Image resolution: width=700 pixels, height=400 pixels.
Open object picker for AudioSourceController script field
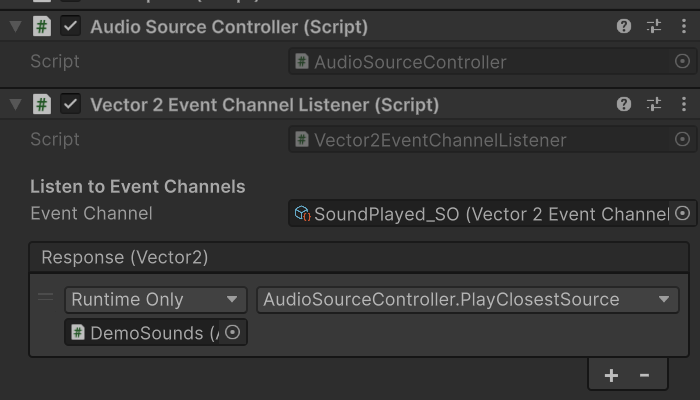tap(683, 62)
